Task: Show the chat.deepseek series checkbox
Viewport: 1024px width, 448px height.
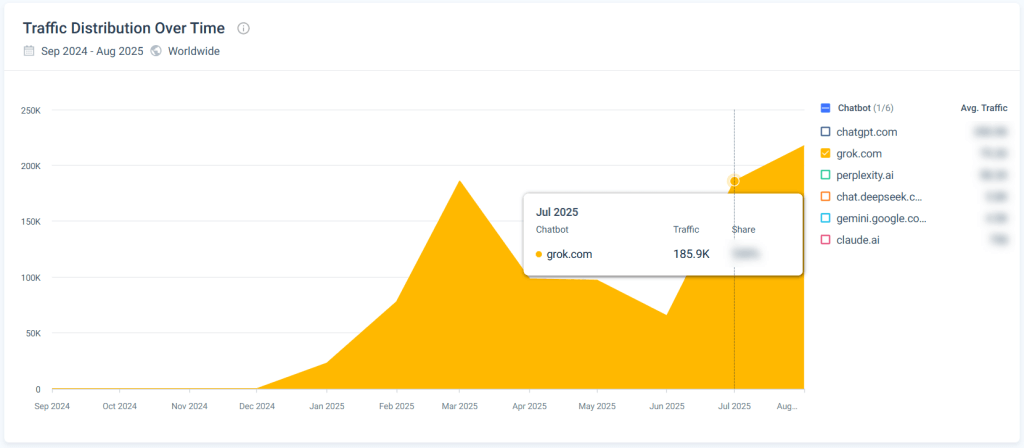Action: (x=825, y=197)
